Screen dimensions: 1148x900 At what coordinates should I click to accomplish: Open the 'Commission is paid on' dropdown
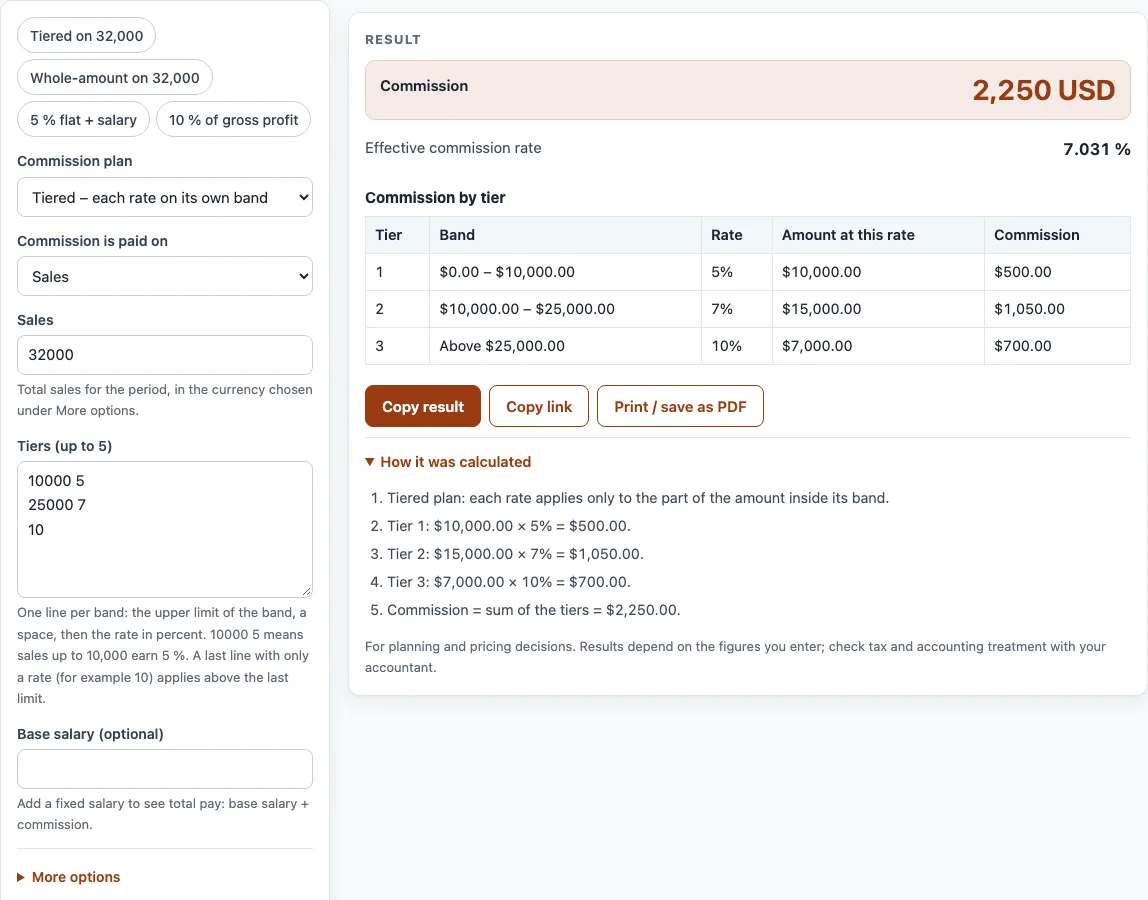(x=165, y=277)
